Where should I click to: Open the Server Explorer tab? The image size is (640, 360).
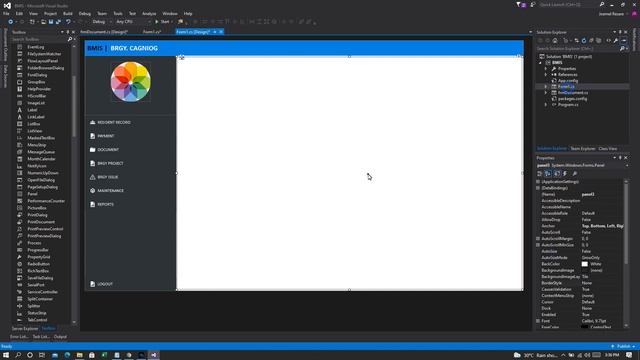coord(24,329)
